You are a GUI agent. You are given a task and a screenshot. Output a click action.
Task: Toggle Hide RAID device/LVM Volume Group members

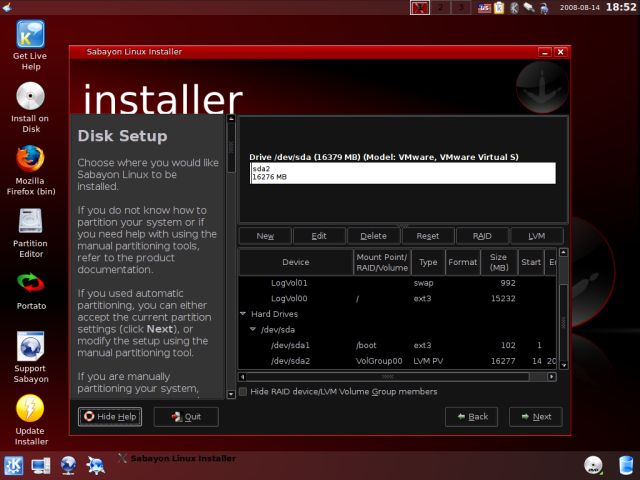(243, 392)
